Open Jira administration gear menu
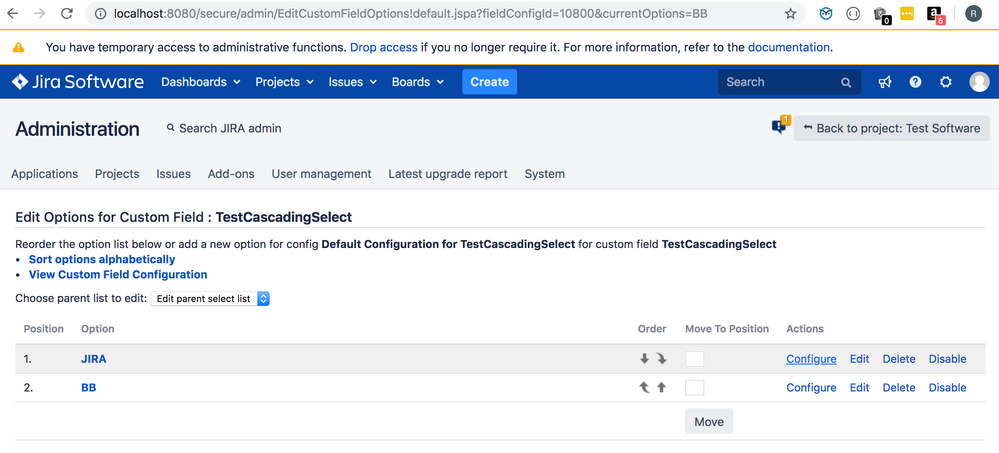 (946, 82)
